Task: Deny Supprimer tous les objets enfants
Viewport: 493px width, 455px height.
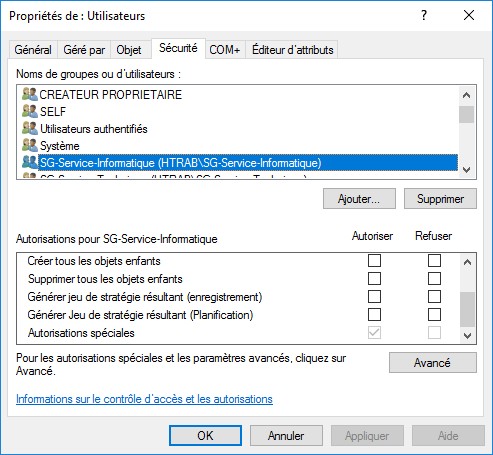Action: [434, 279]
